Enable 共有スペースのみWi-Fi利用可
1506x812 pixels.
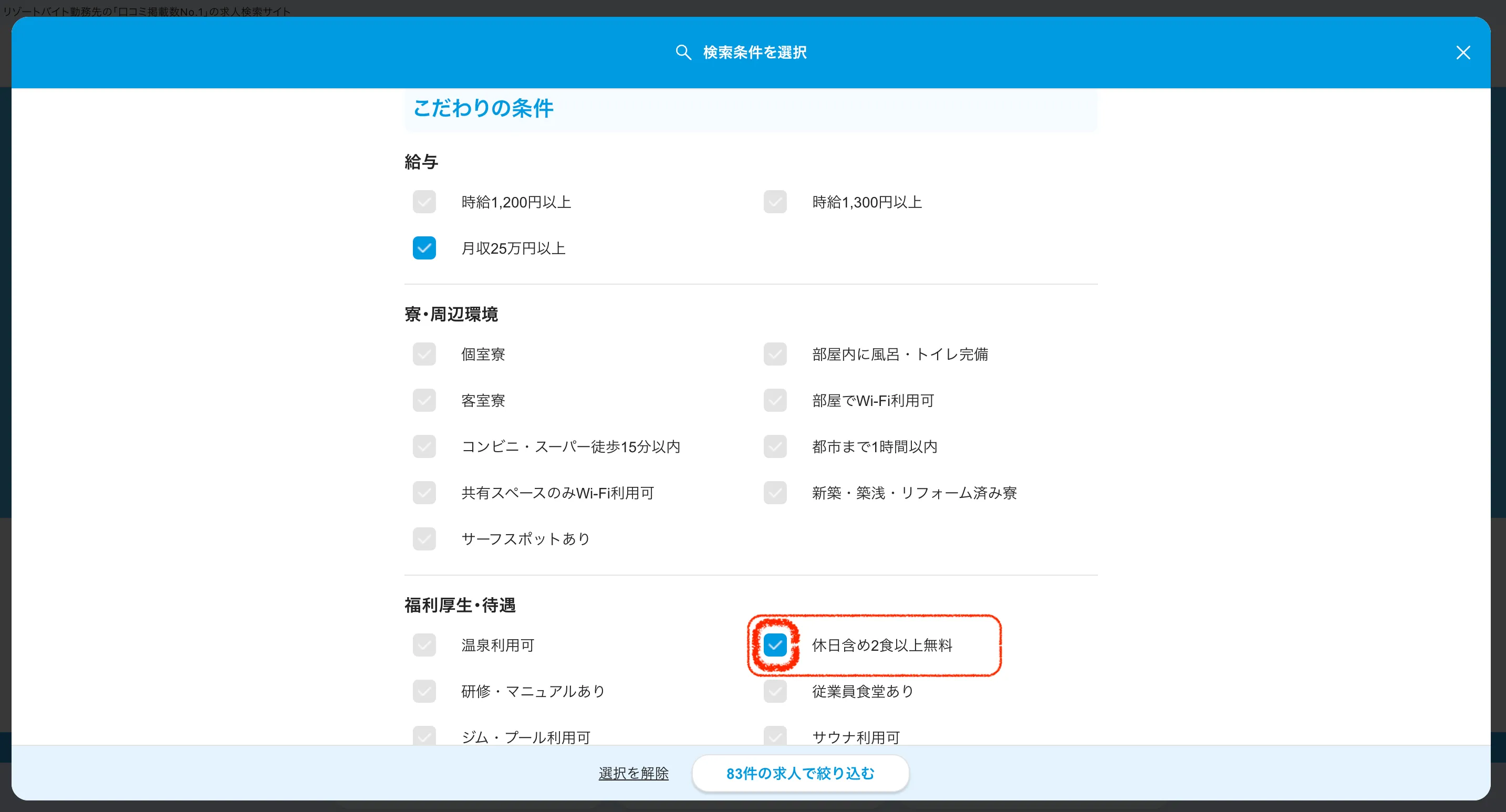point(424,492)
